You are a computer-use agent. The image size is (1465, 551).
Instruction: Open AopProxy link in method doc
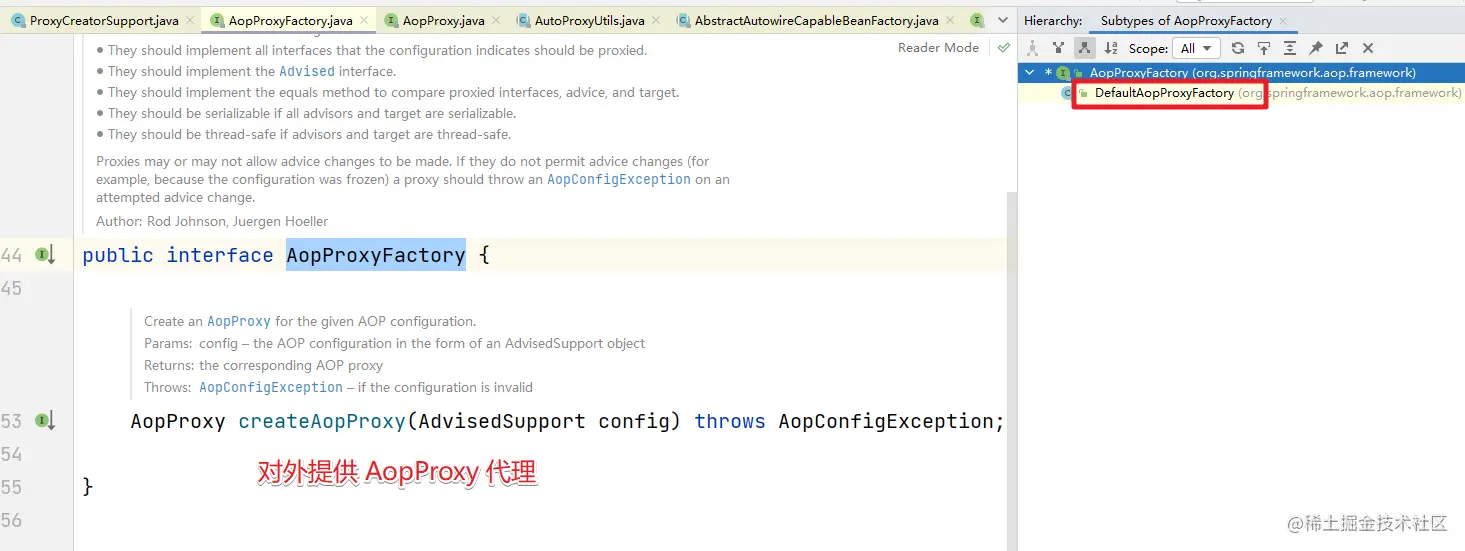tap(239, 321)
